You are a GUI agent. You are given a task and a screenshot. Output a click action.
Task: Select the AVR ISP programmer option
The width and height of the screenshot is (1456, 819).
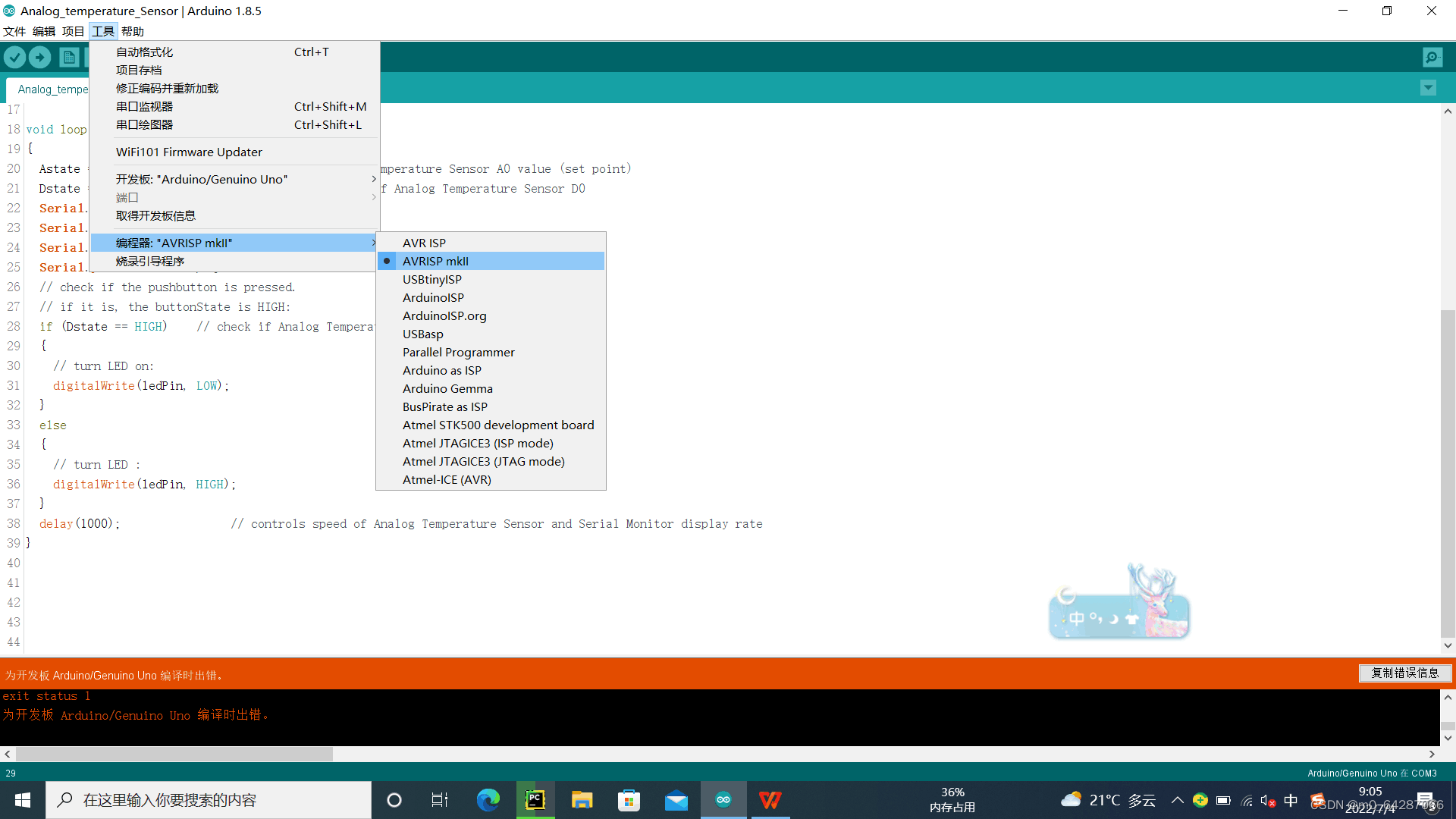pos(424,243)
